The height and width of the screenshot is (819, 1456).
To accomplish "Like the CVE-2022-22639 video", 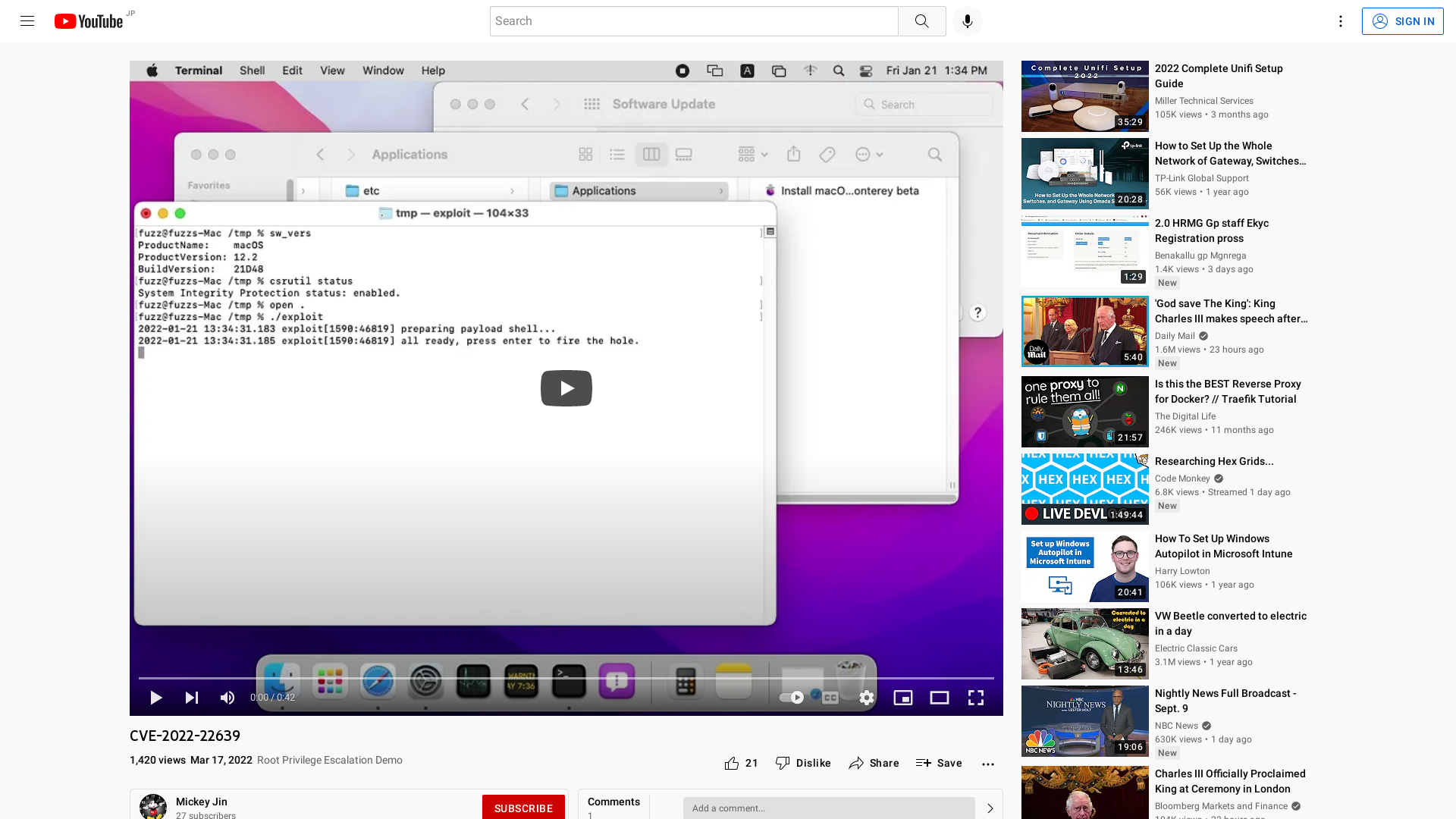I will point(741,764).
